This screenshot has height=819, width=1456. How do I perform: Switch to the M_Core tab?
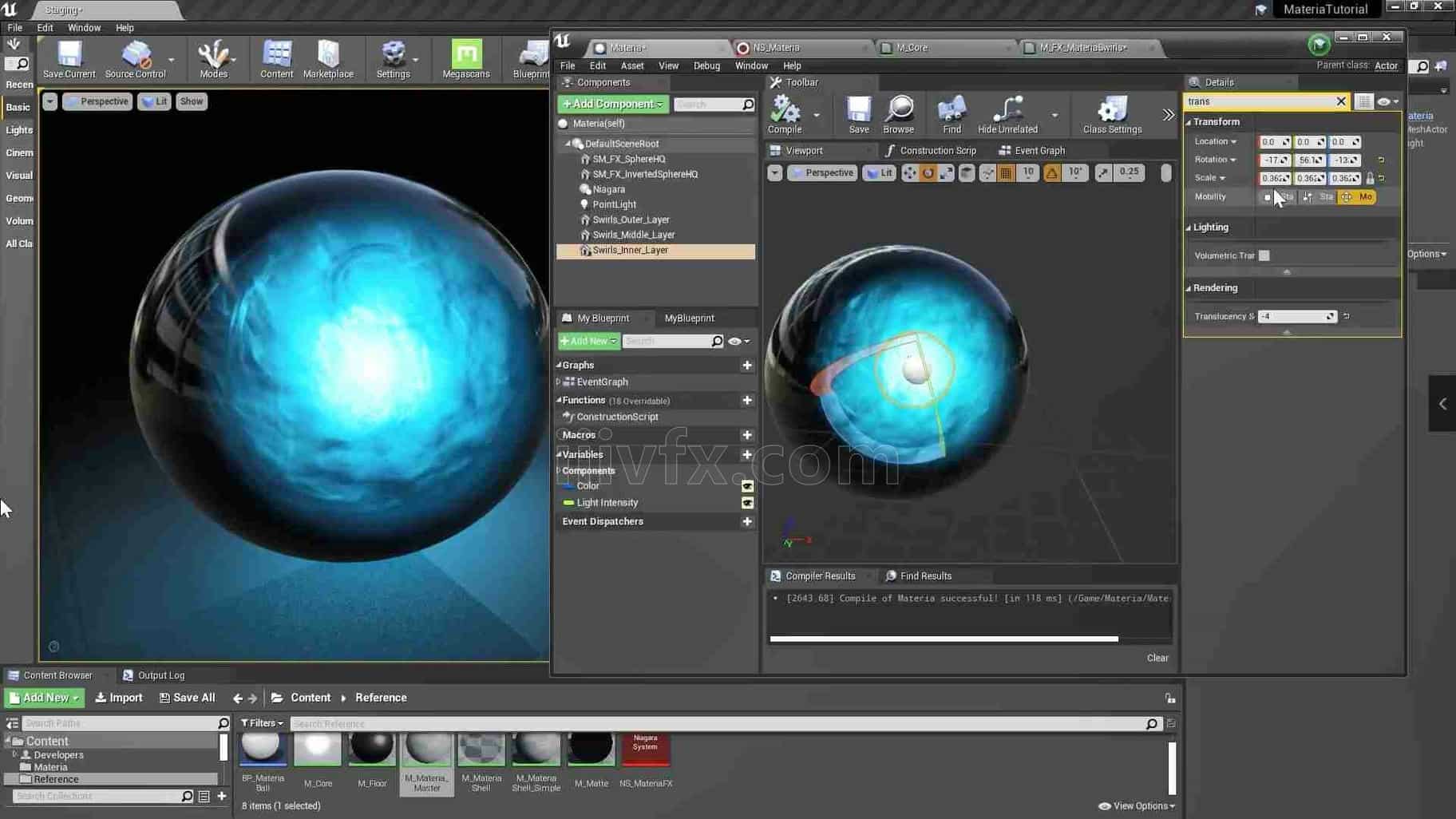912,48
